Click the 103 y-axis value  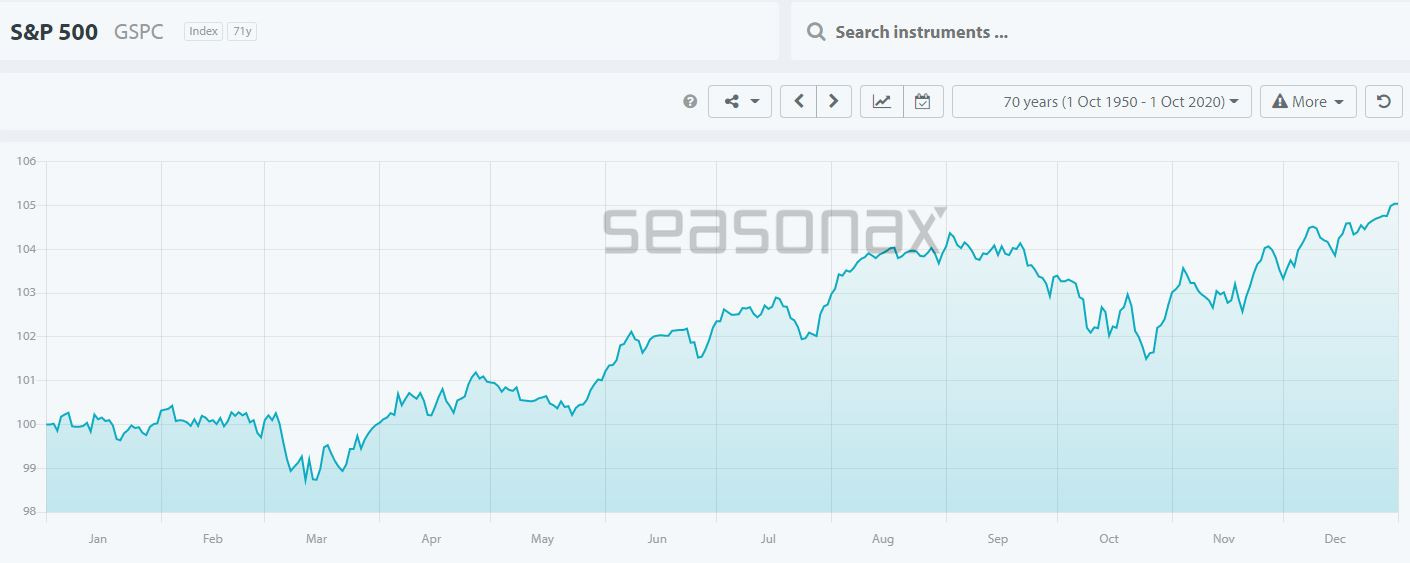coord(26,293)
